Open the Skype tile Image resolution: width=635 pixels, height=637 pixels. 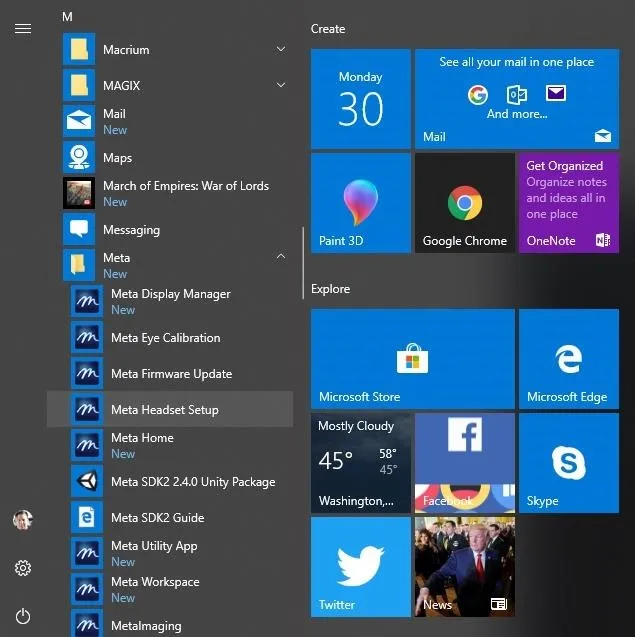coord(569,463)
